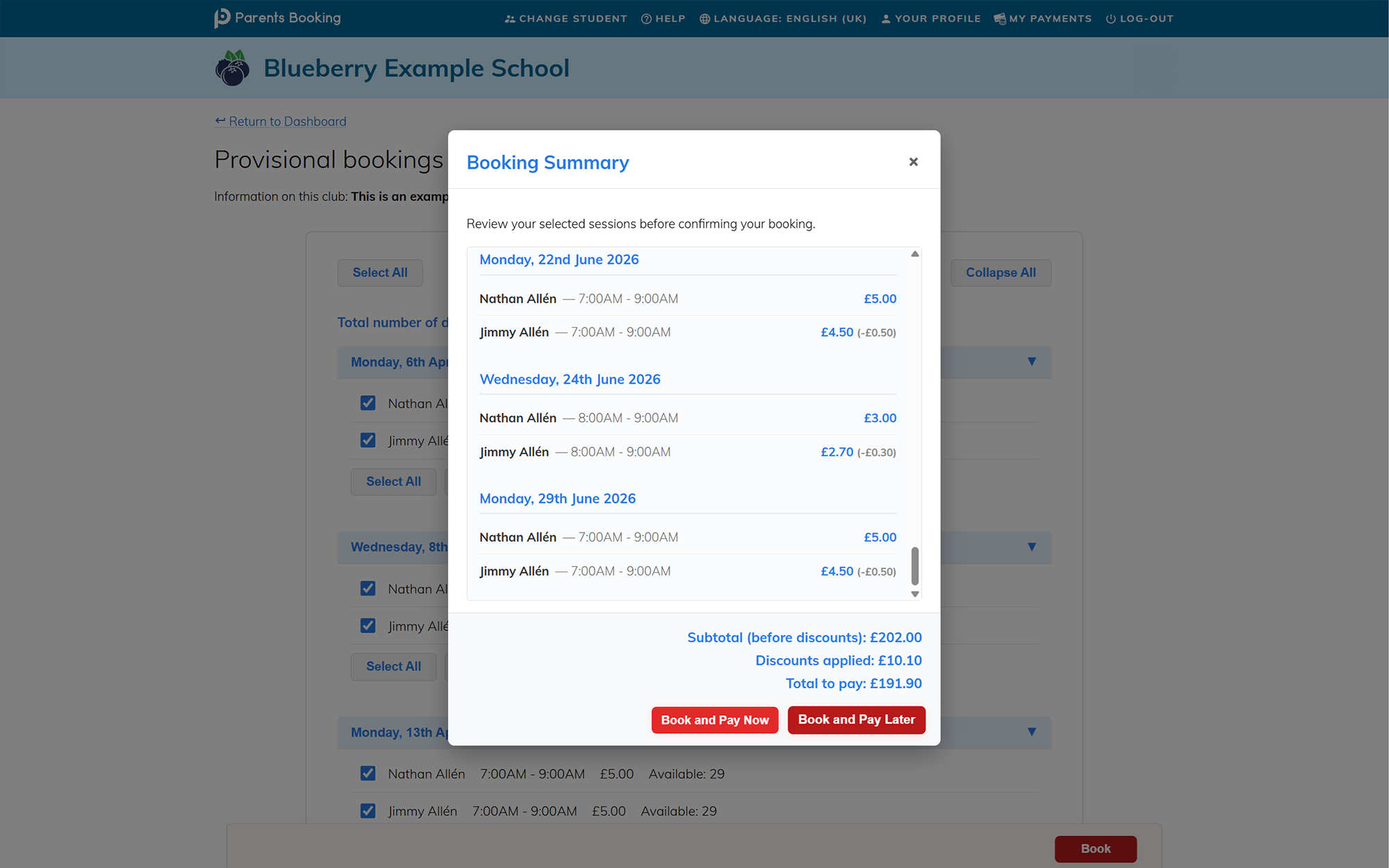The image size is (1389, 868).
Task: Uncheck Jimmy Allén on Monday 13th April
Action: coord(368,811)
